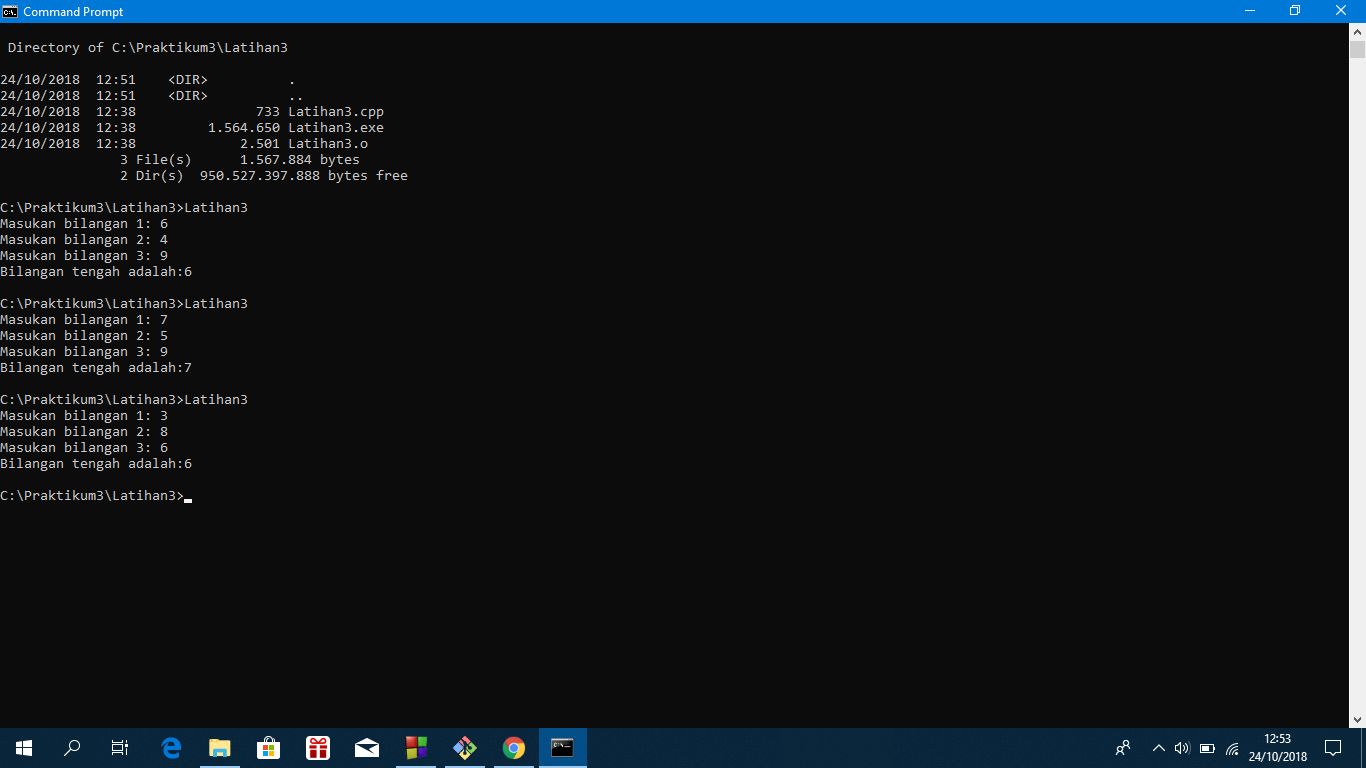Click the line "Bilangan tengah adalah:7"

click(x=96, y=368)
